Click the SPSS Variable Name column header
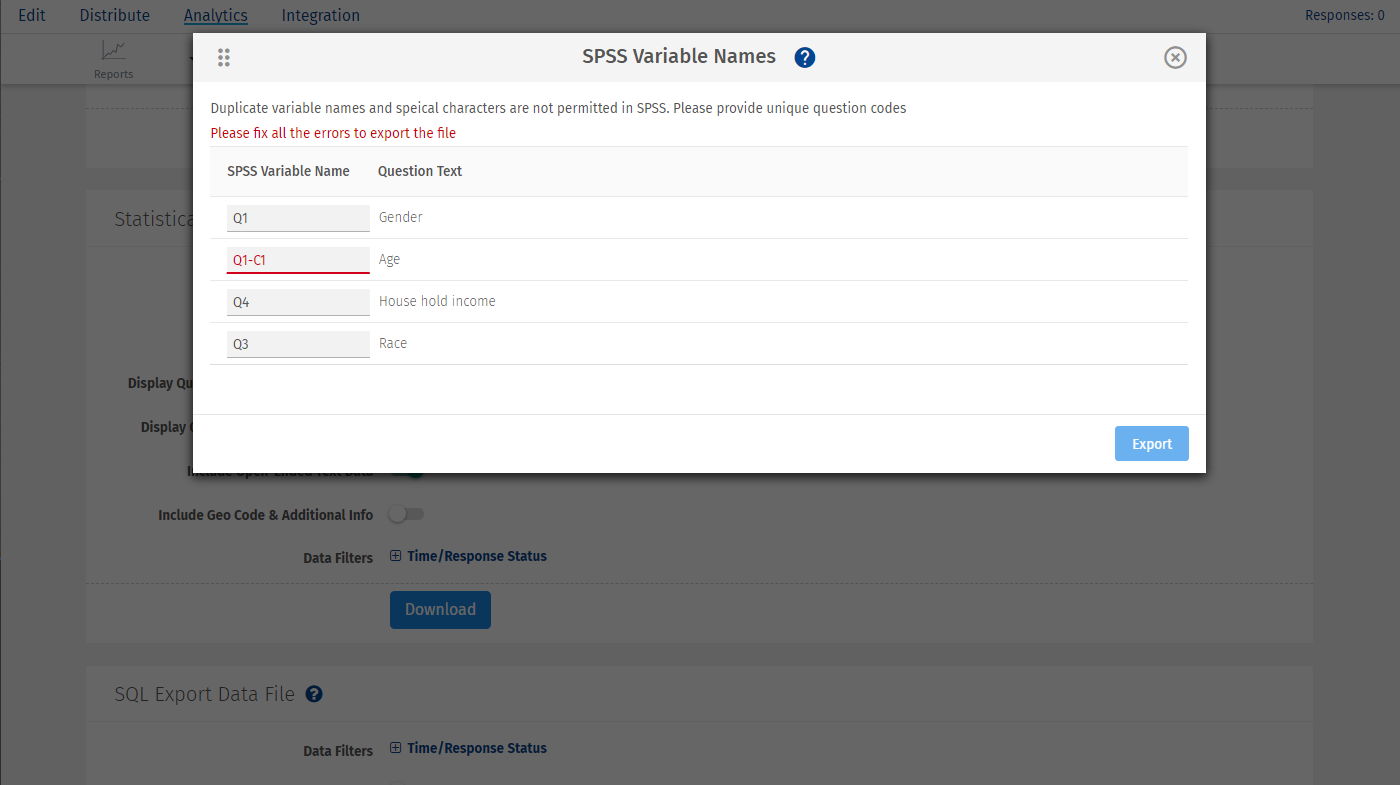The height and width of the screenshot is (785, 1400). pyautogui.click(x=288, y=171)
